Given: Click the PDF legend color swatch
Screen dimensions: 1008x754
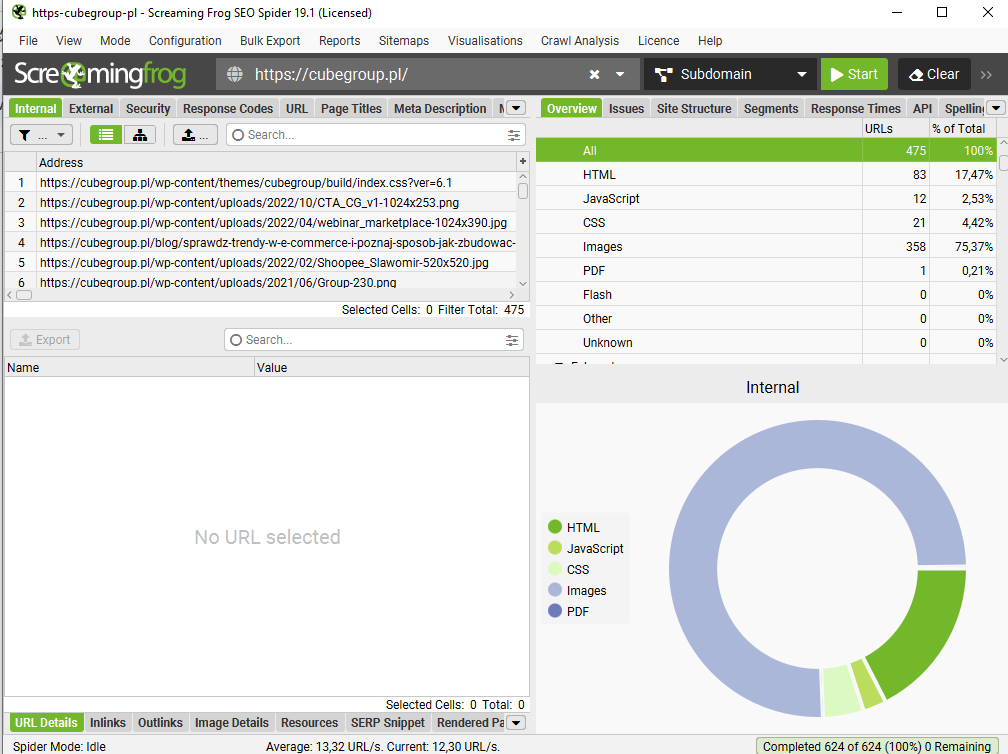Looking at the screenshot, I should pos(555,611).
